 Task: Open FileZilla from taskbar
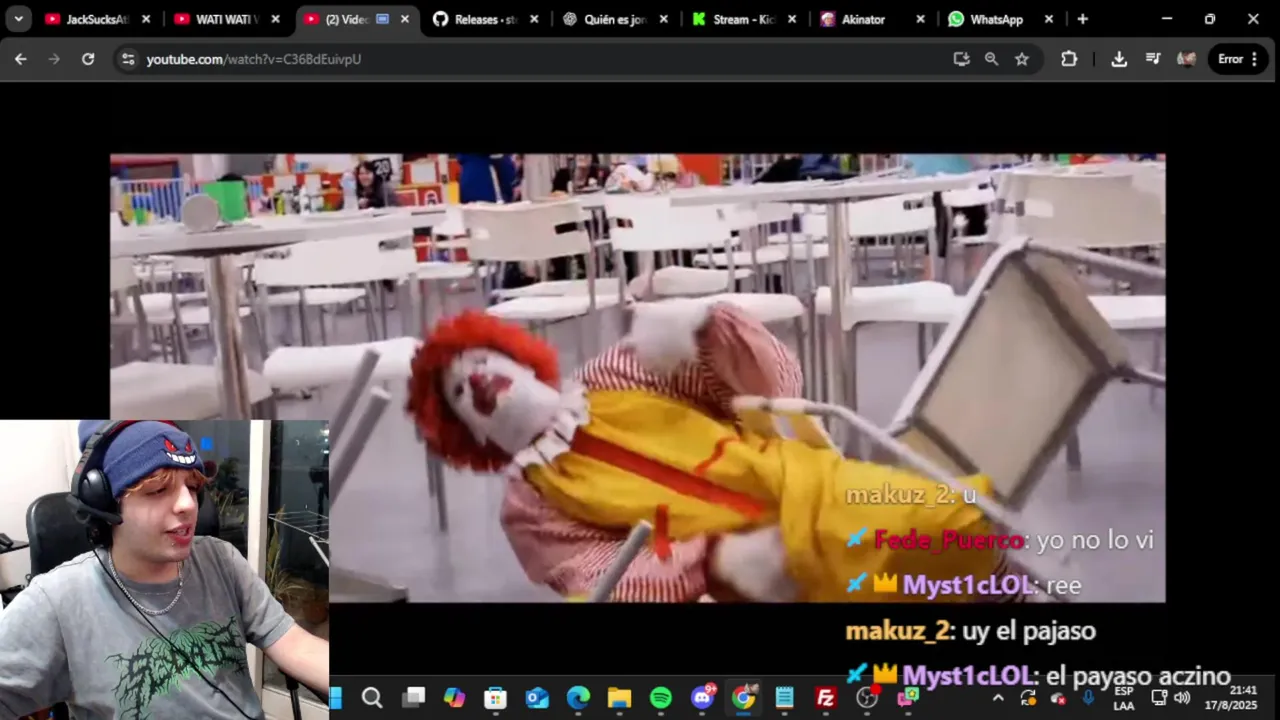click(x=826, y=698)
